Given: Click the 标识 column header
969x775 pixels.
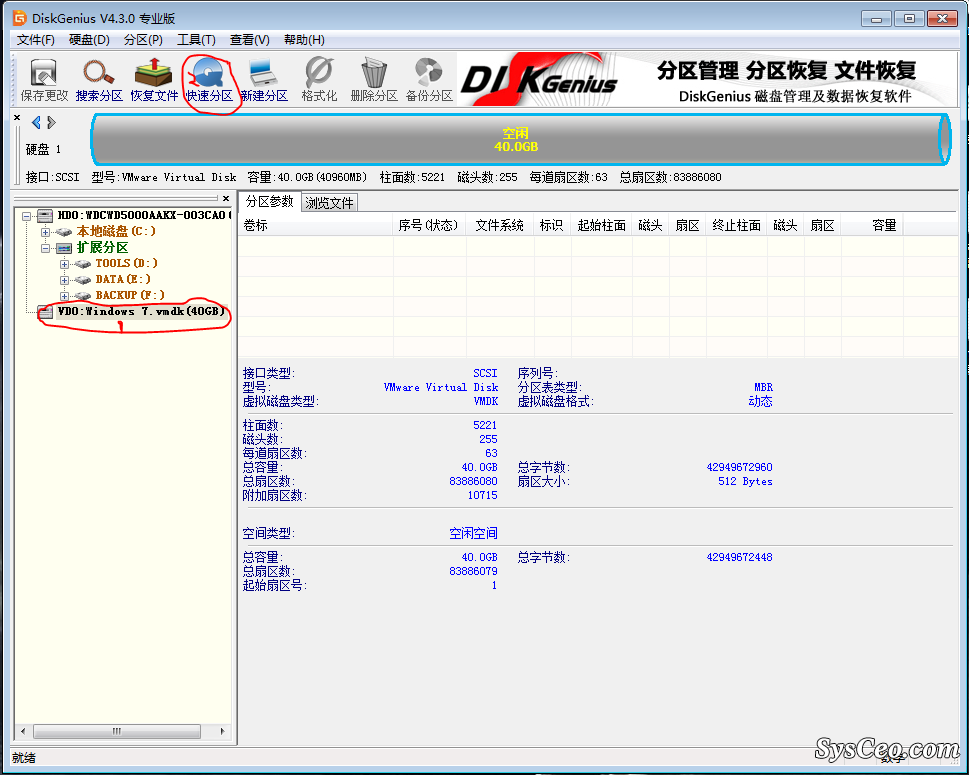Looking at the screenshot, I should pyautogui.click(x=552, y=226).
